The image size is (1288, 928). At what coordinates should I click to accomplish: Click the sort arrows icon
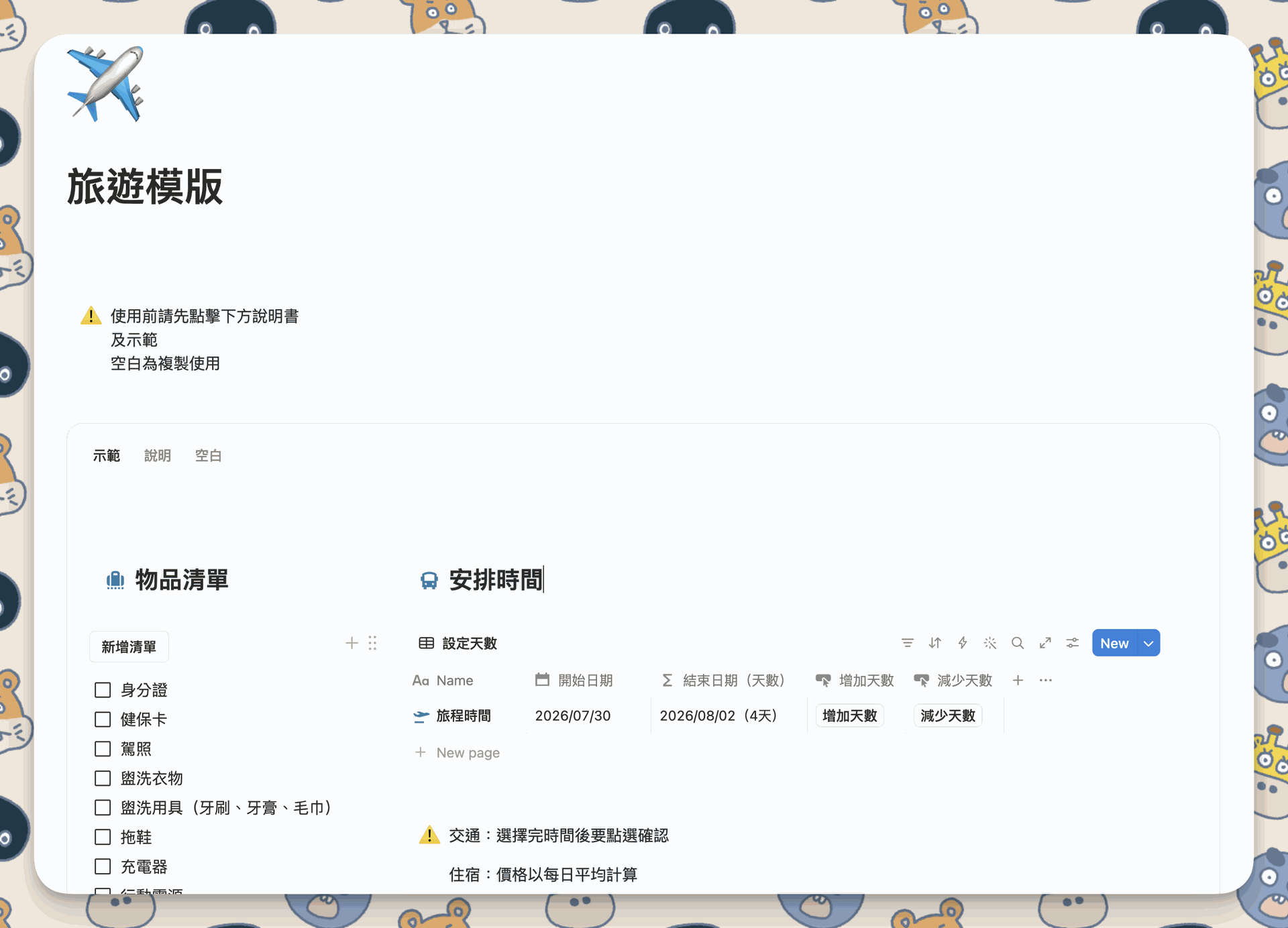point(935,643)
